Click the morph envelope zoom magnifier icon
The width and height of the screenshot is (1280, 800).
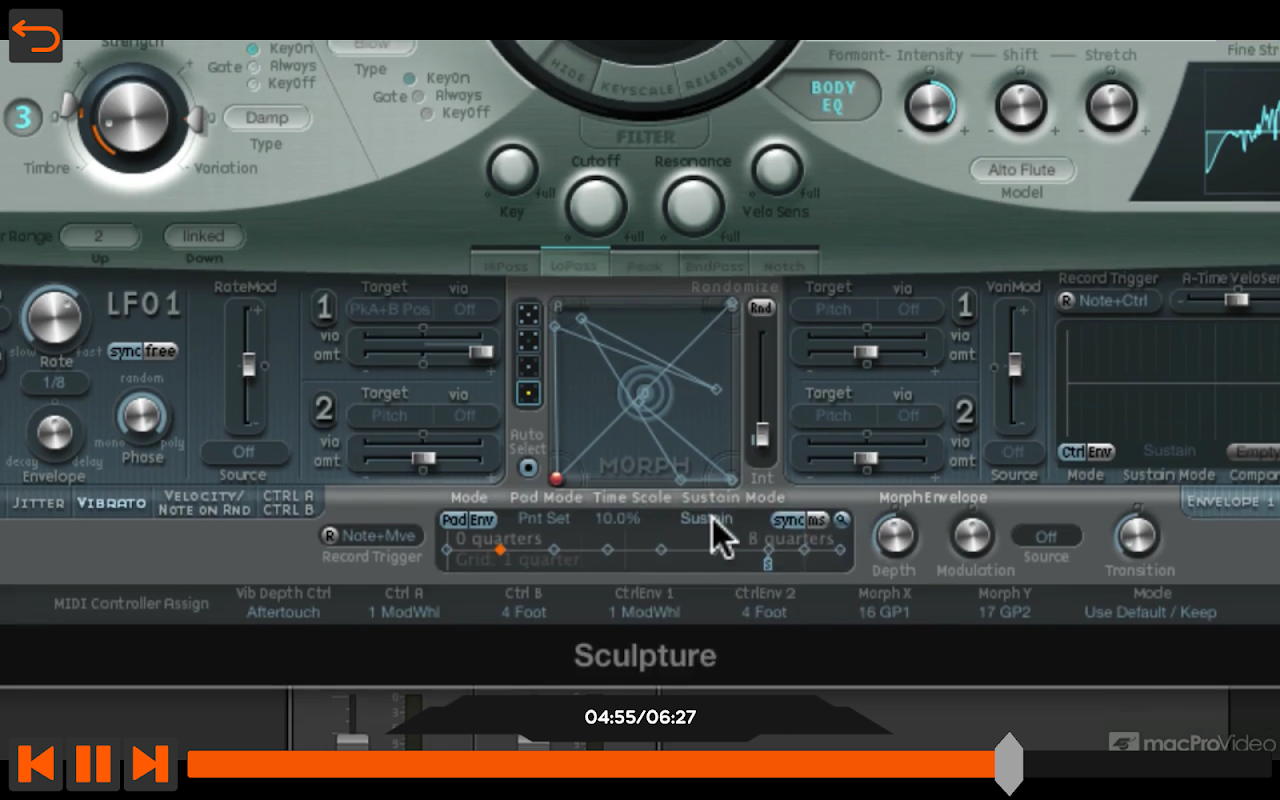[842, 519]
